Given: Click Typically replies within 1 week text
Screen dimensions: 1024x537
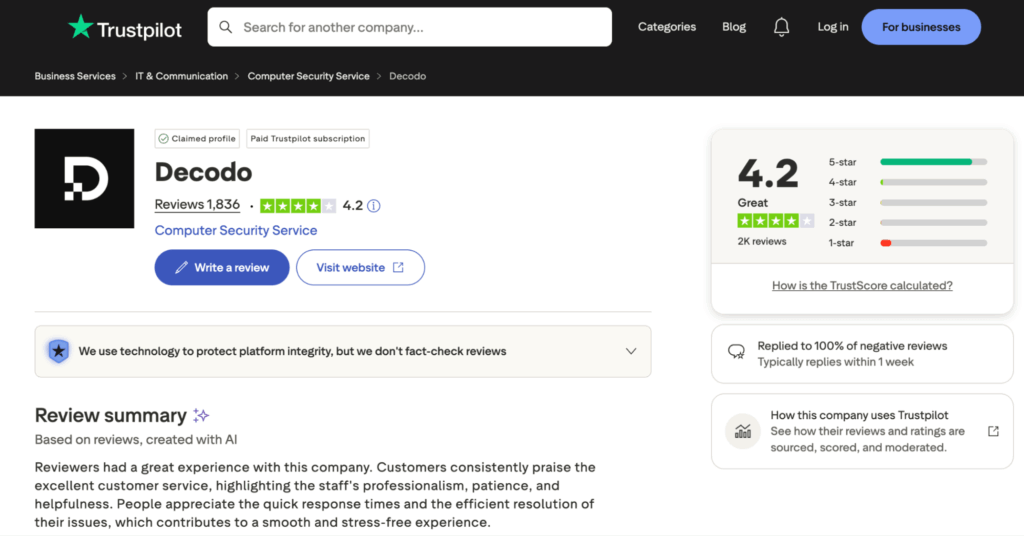Looking at the screenshot, I should coord(835,362).
